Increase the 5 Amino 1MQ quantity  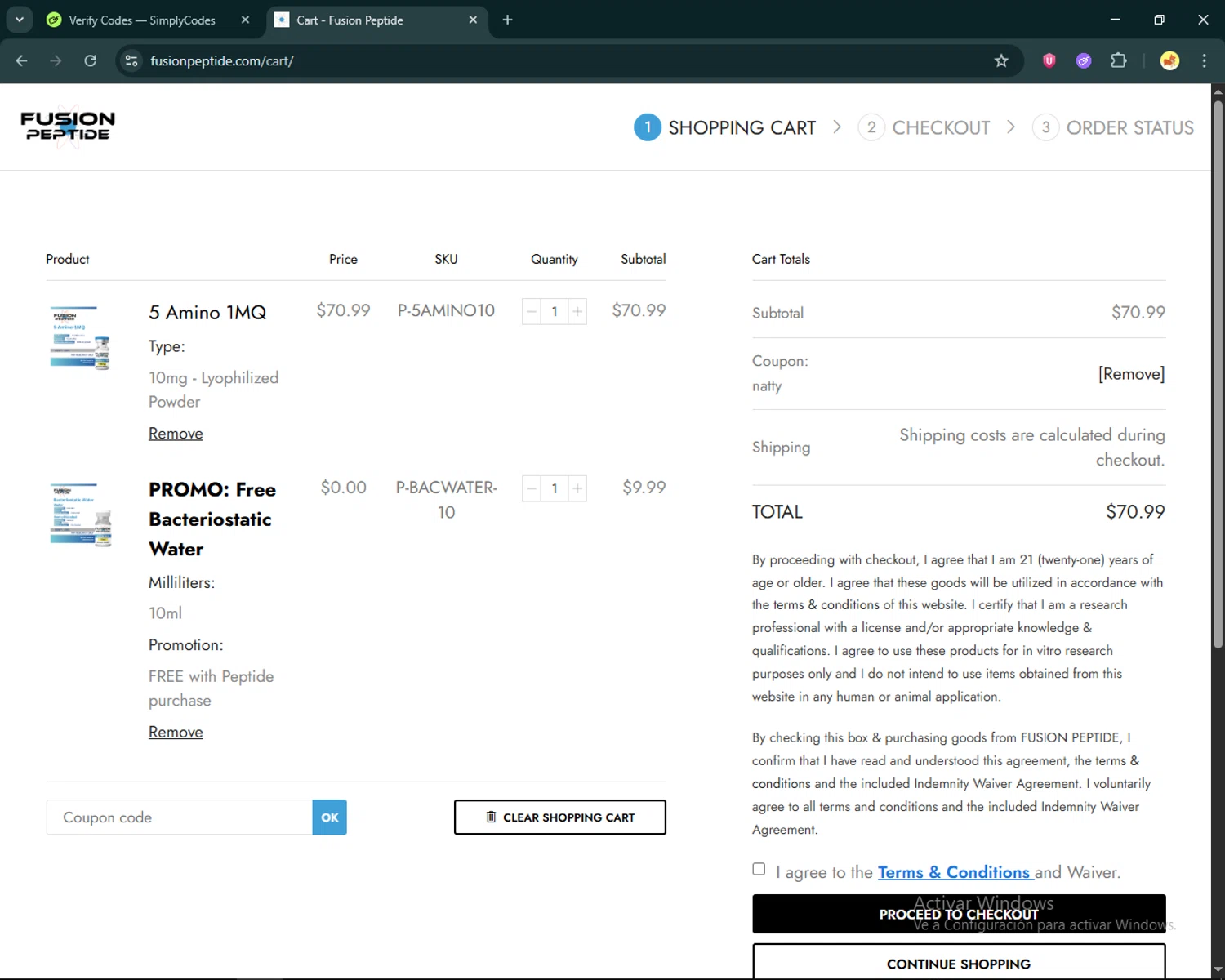point(577,311)
